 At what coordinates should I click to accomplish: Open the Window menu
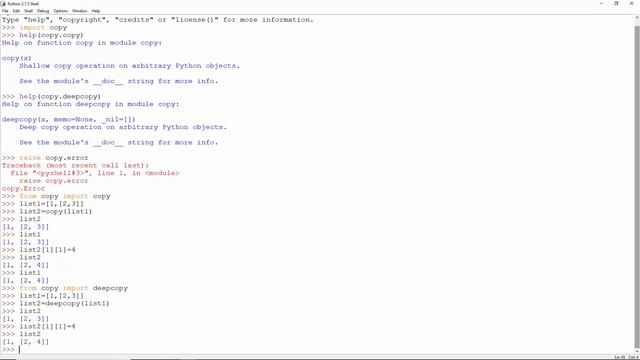(x=80, y=11)
